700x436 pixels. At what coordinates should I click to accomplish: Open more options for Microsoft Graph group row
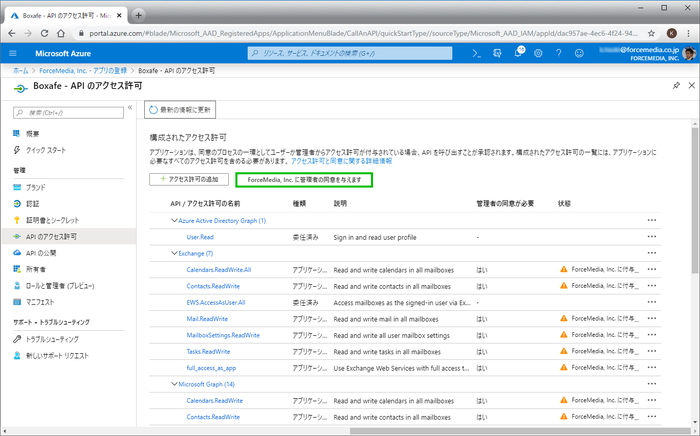tap(651, 384)
